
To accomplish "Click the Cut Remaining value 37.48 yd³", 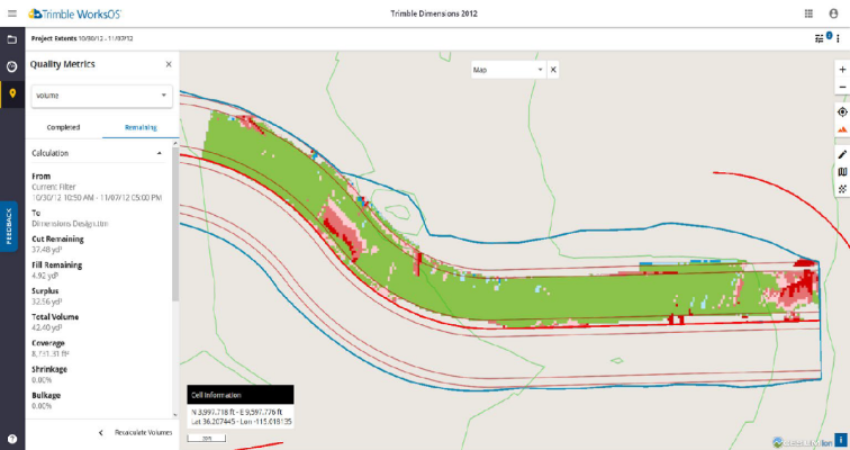I will 47,249.
